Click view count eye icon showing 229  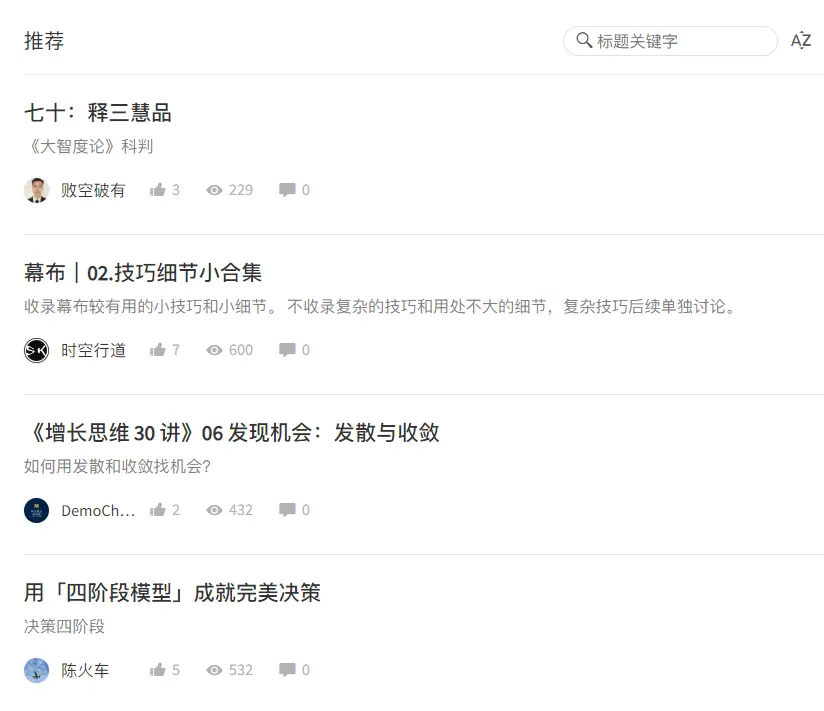(214, 190)
